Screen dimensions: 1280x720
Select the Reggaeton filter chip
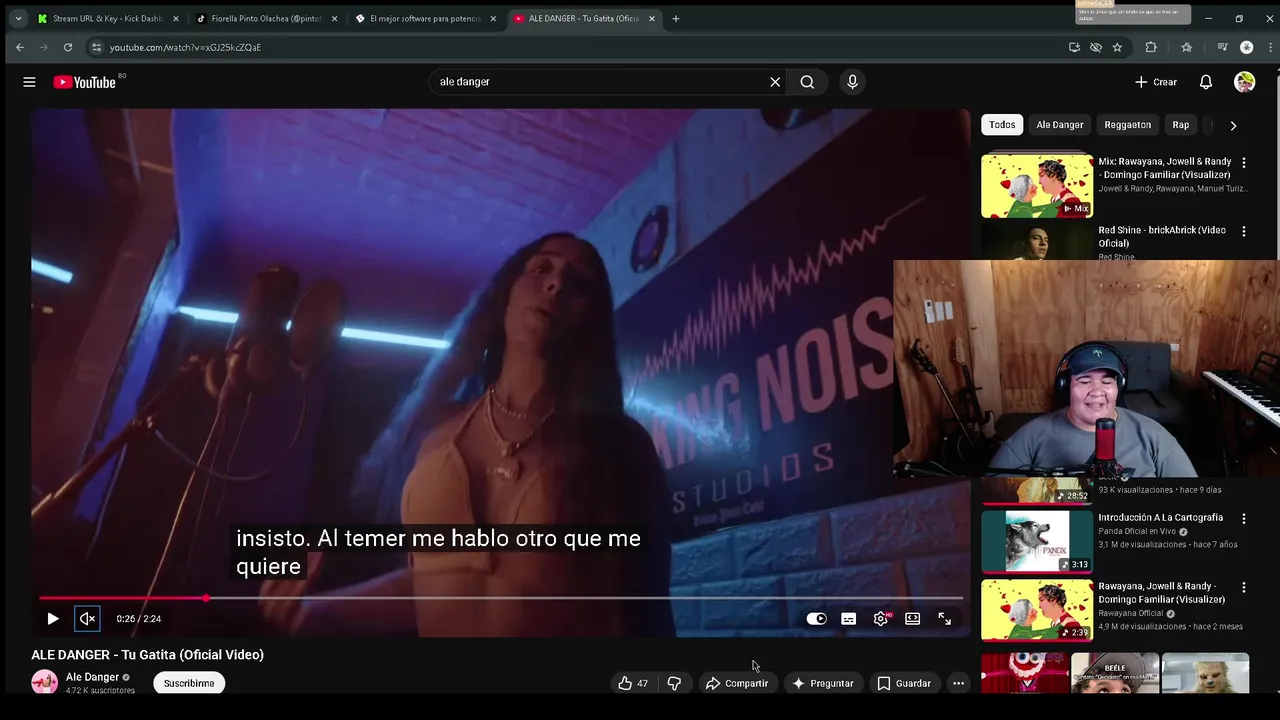tap(1128, 125)
